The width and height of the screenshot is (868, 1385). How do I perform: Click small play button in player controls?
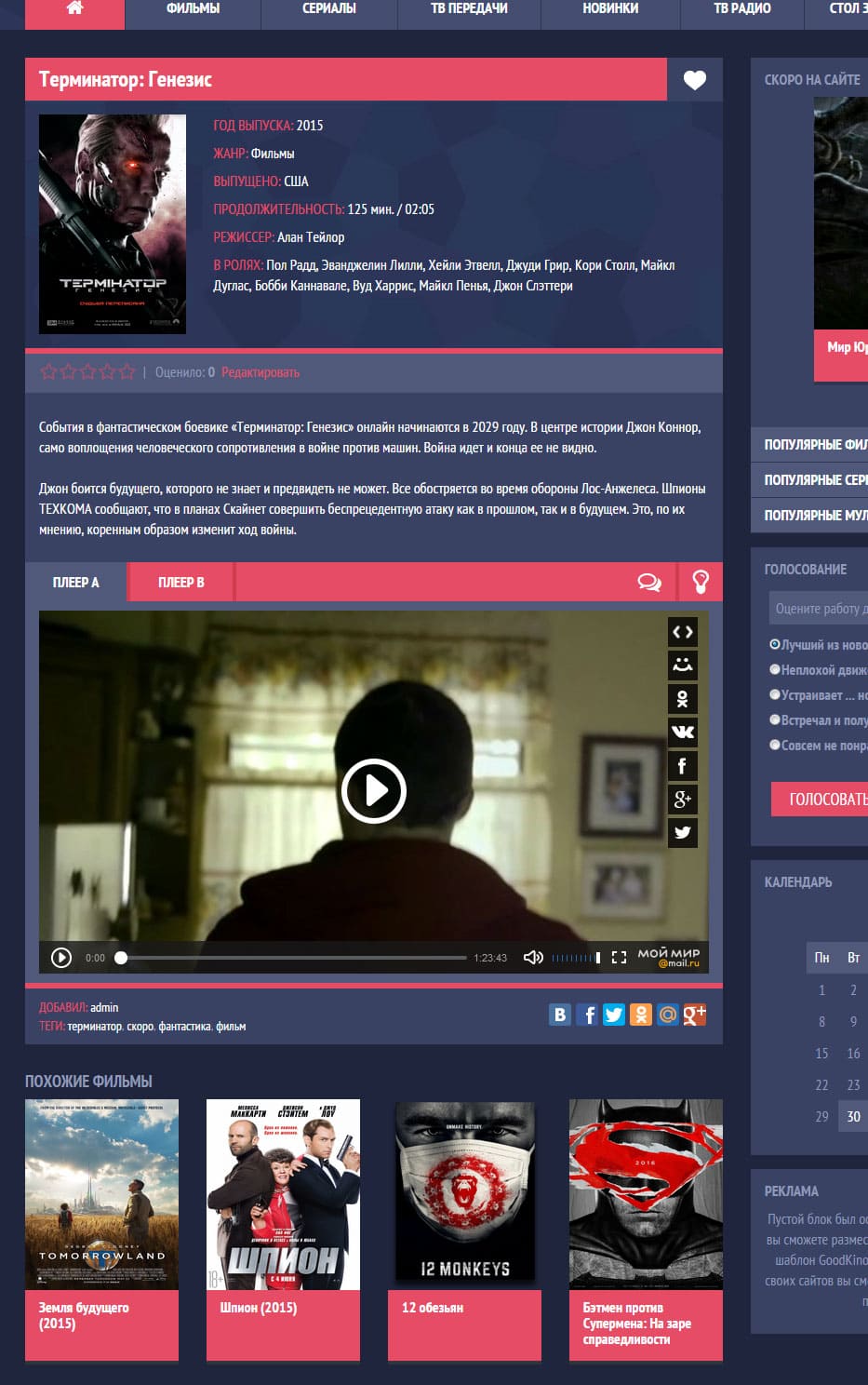(x=61, y=958)
